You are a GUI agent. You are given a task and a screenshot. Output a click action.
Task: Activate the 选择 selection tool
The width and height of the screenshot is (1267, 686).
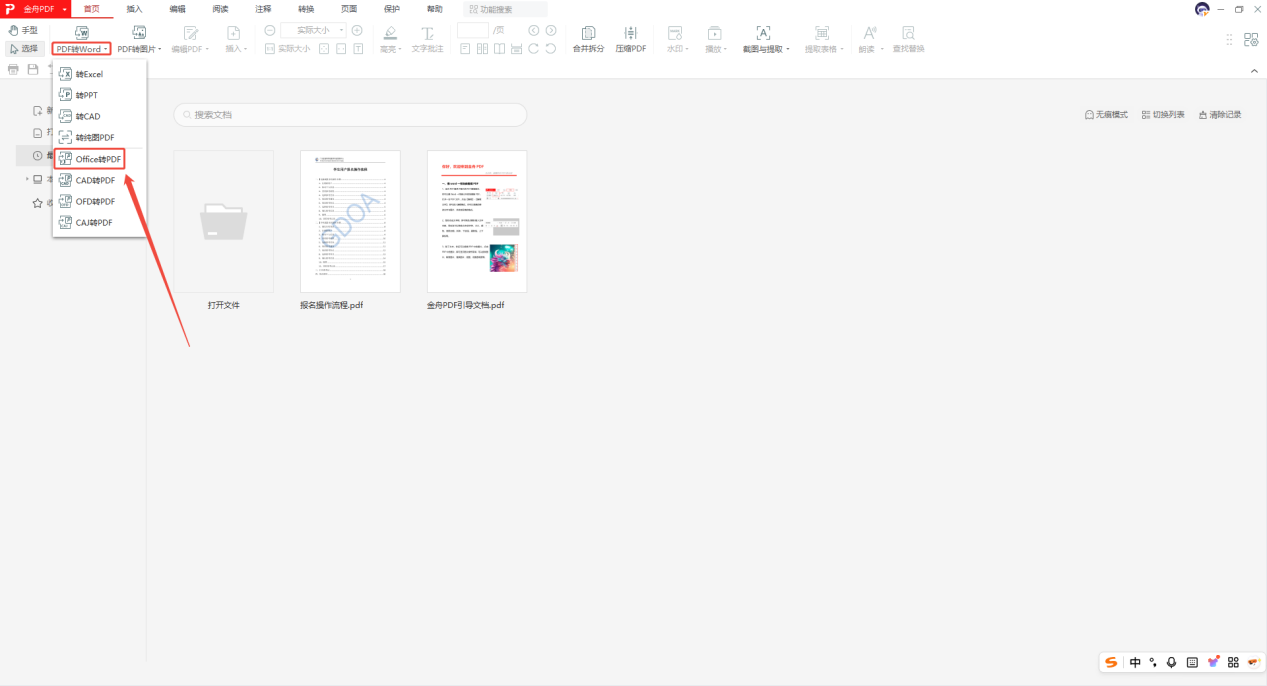23,48
